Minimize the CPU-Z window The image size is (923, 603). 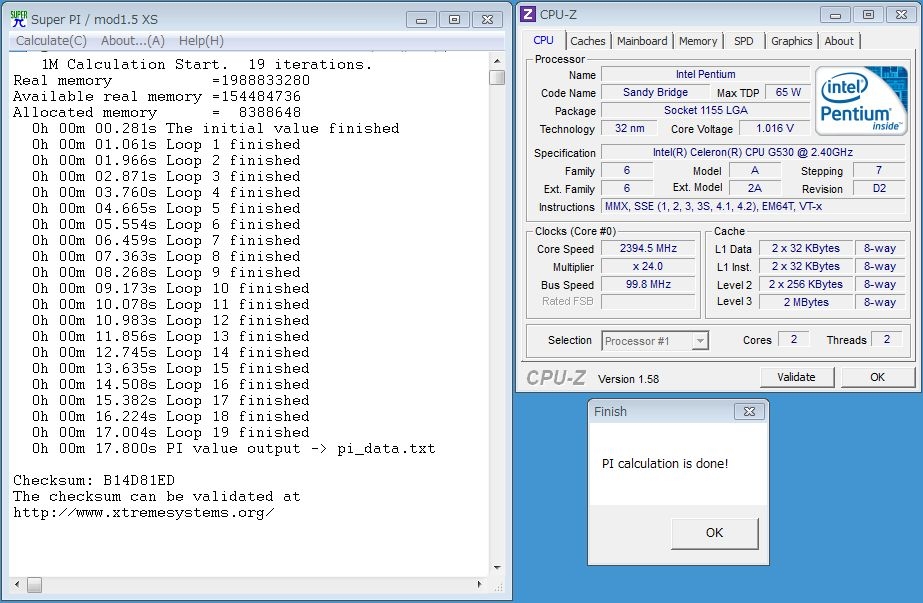[836, 13]
